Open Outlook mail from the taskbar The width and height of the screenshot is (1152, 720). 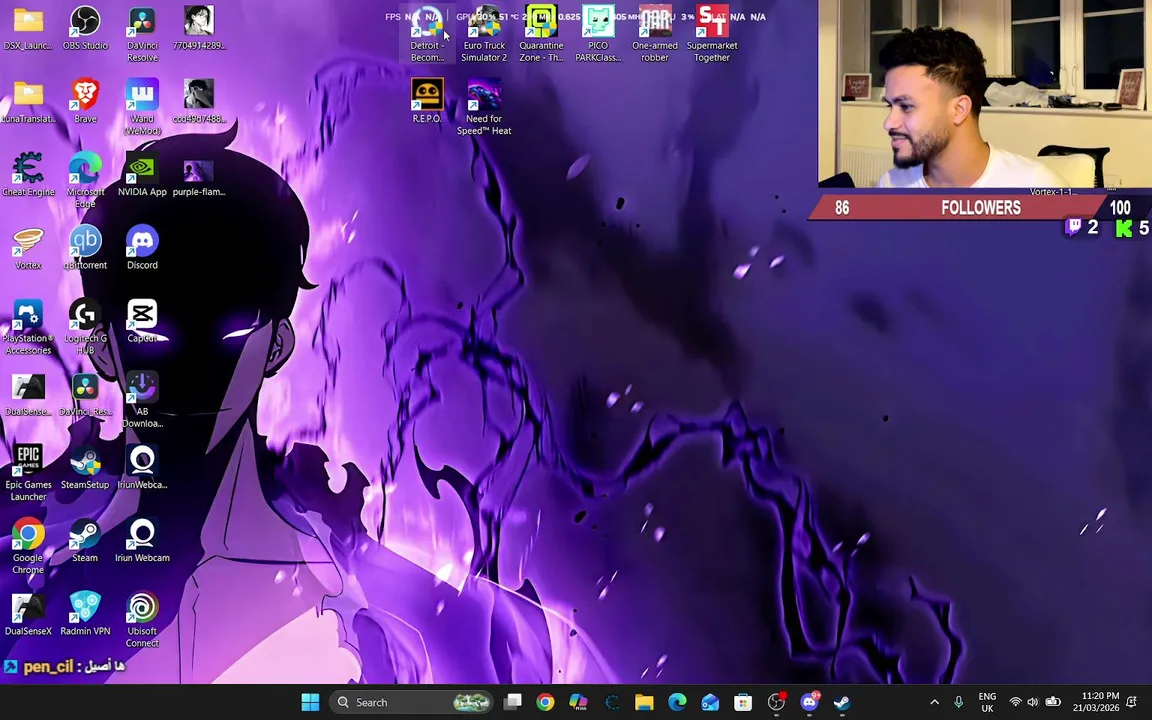coord(710,702)
